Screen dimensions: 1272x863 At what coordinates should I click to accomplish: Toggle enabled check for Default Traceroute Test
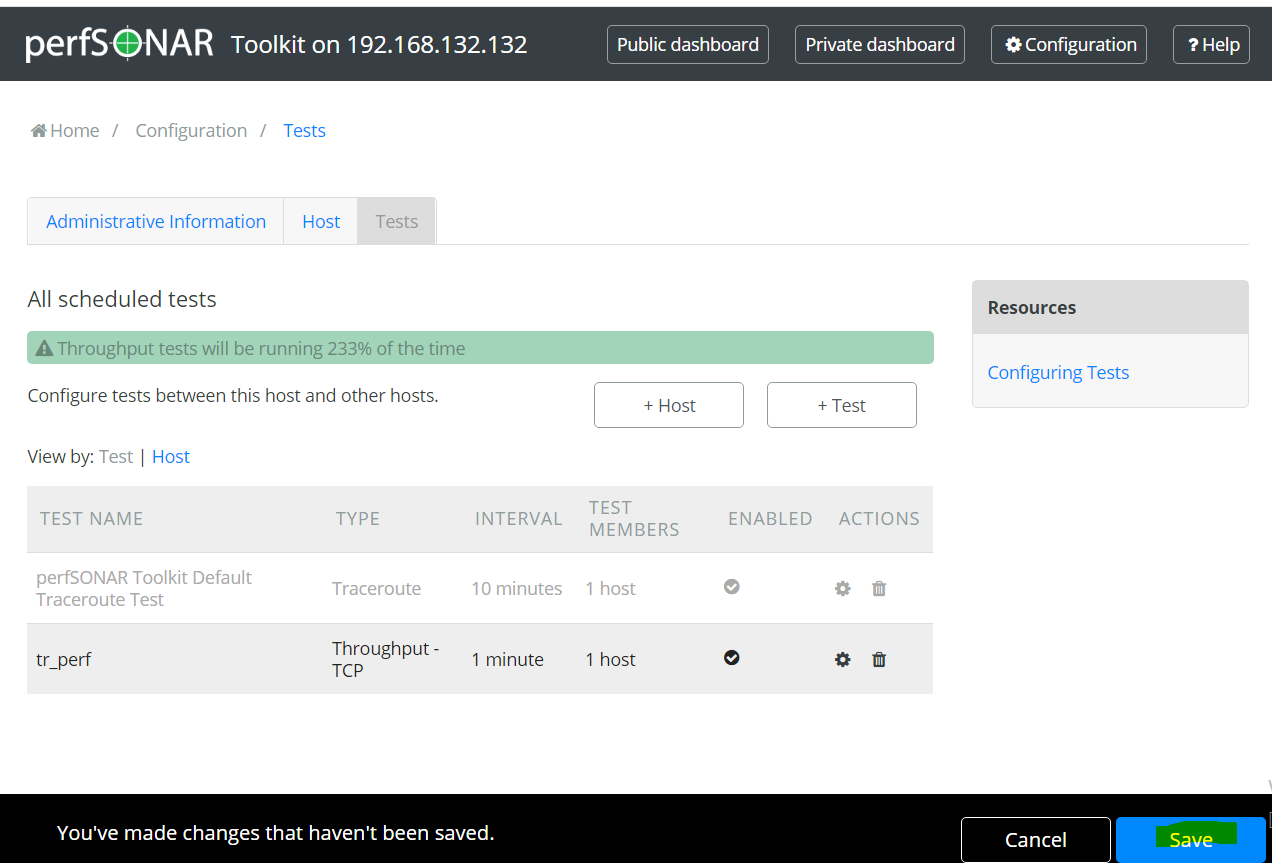coord(732,586)
